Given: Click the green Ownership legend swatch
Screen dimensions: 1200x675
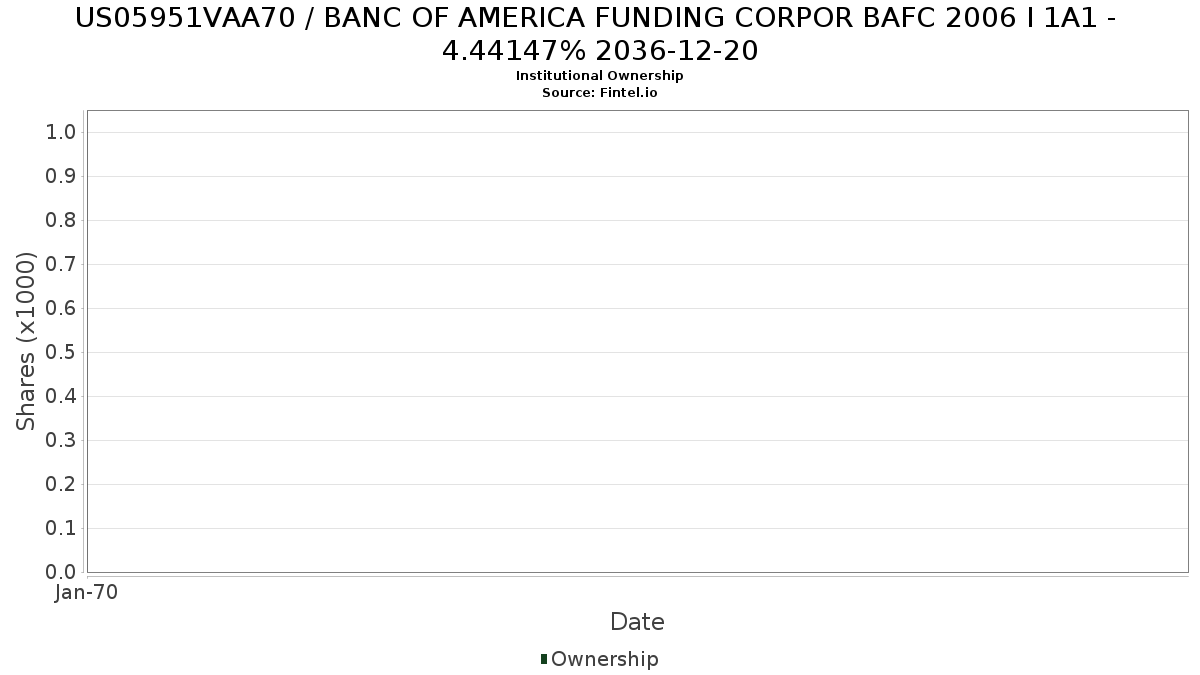Looking at the screenshot, I should (544, 659).
